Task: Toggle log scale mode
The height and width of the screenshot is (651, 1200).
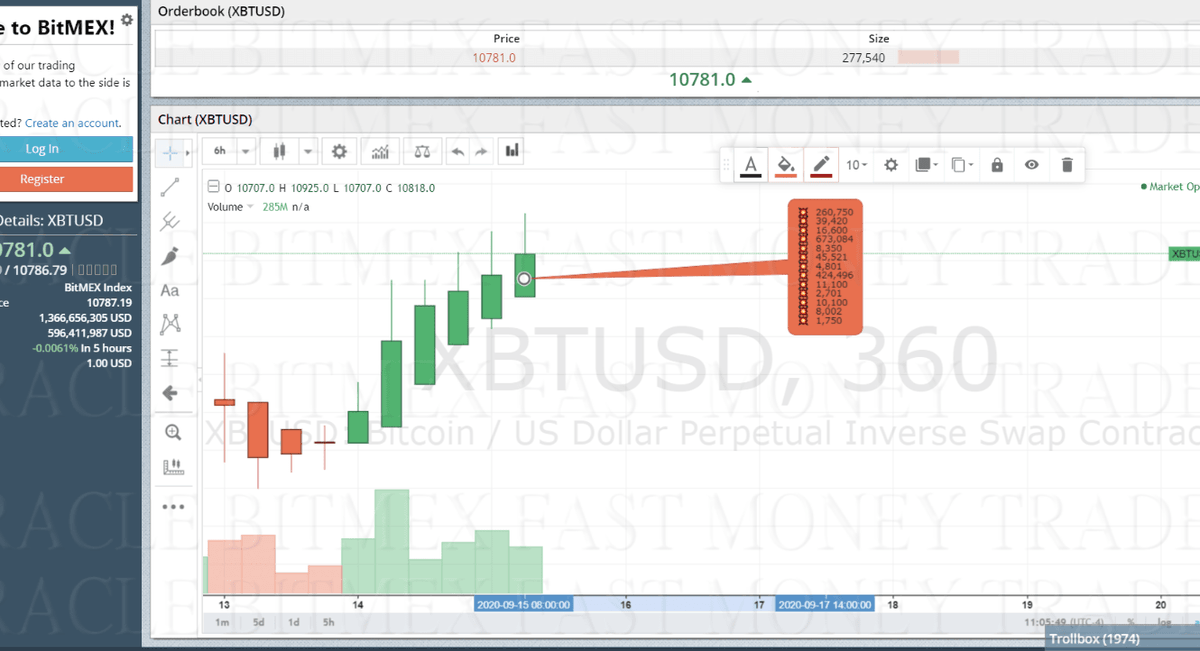Action: pos(1164,622)
